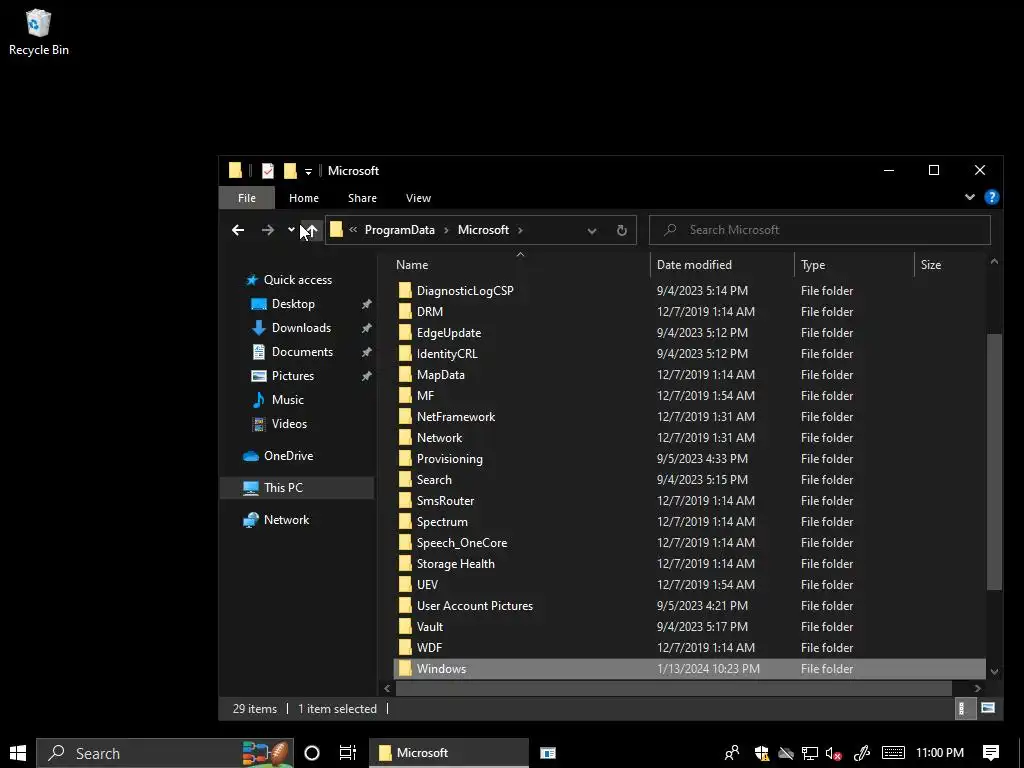Click the Forward navigation arrow
Viewport: 1024px width, 768px height.
(x=268, y=230)
